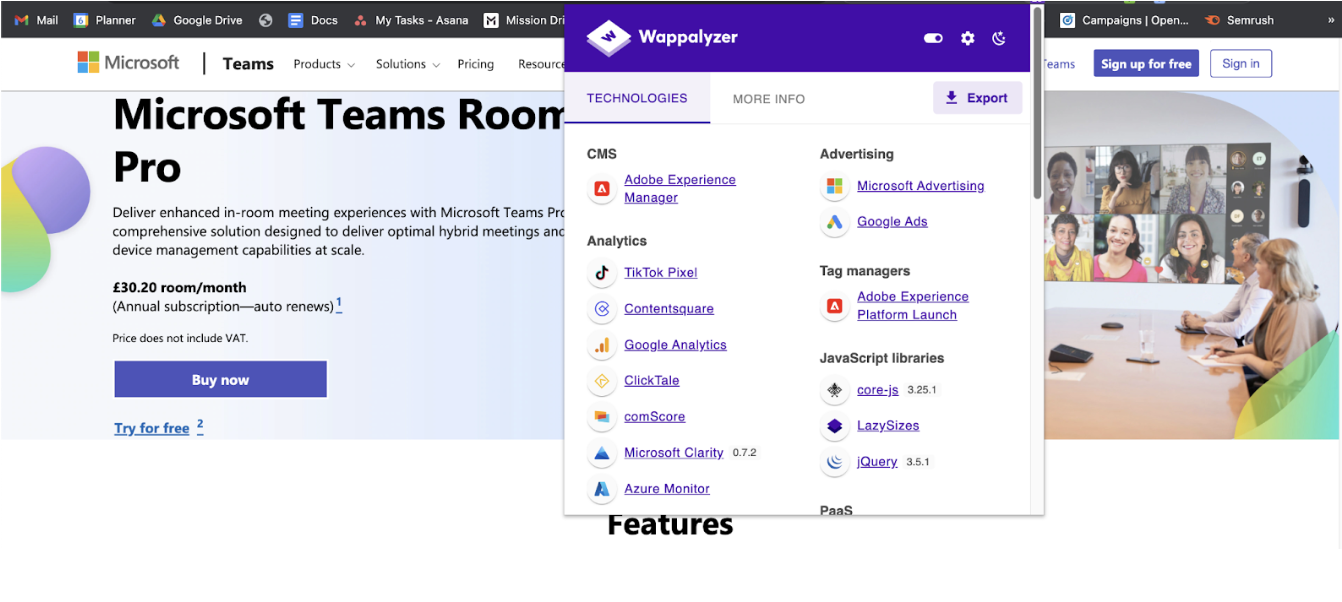
Task: Open the core-js link
Action: (x=877, y=390)
